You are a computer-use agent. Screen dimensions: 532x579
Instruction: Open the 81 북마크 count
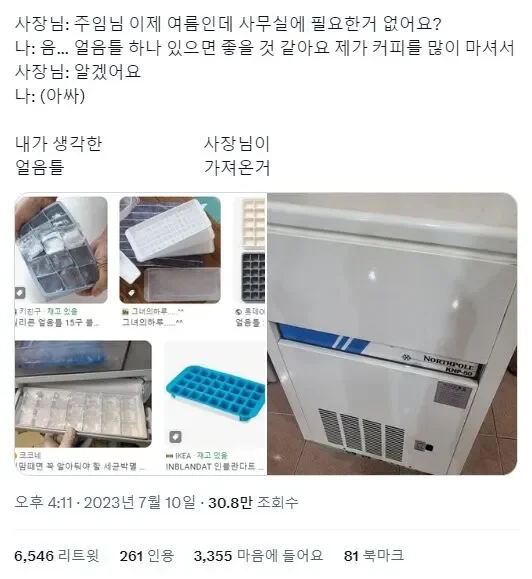374,555
